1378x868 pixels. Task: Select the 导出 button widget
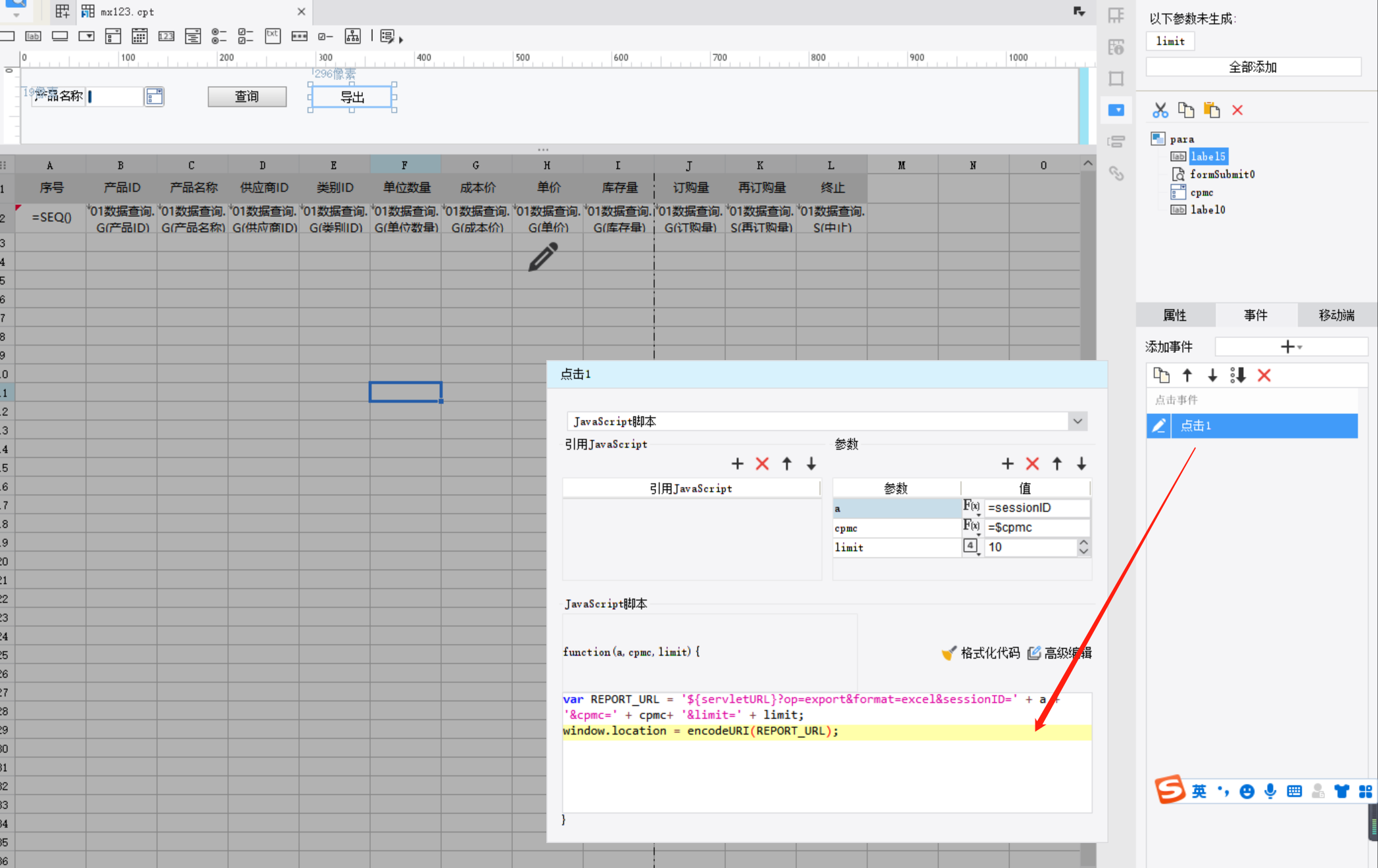(352, 97)
